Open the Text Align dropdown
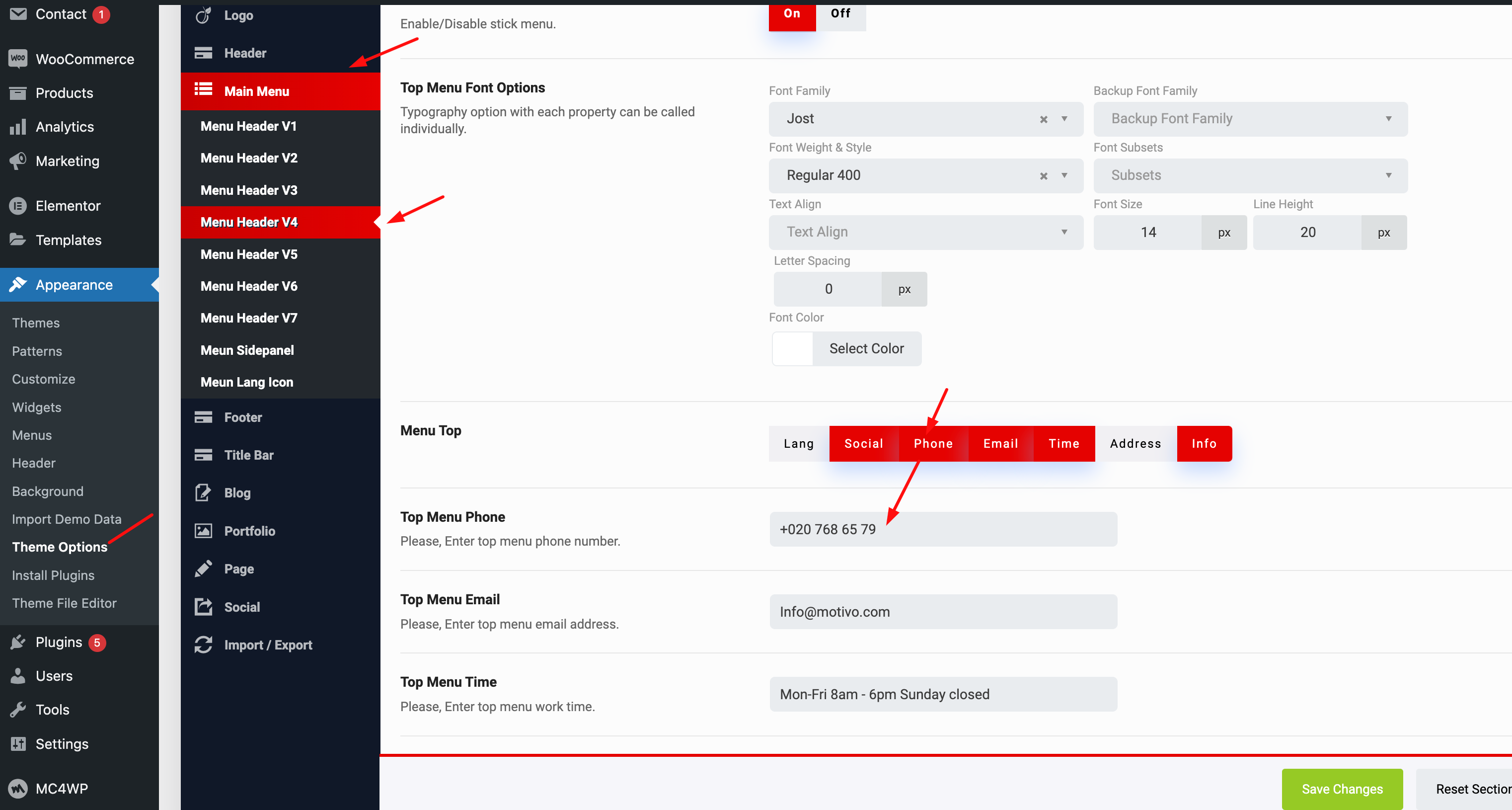 click(926, 232)
